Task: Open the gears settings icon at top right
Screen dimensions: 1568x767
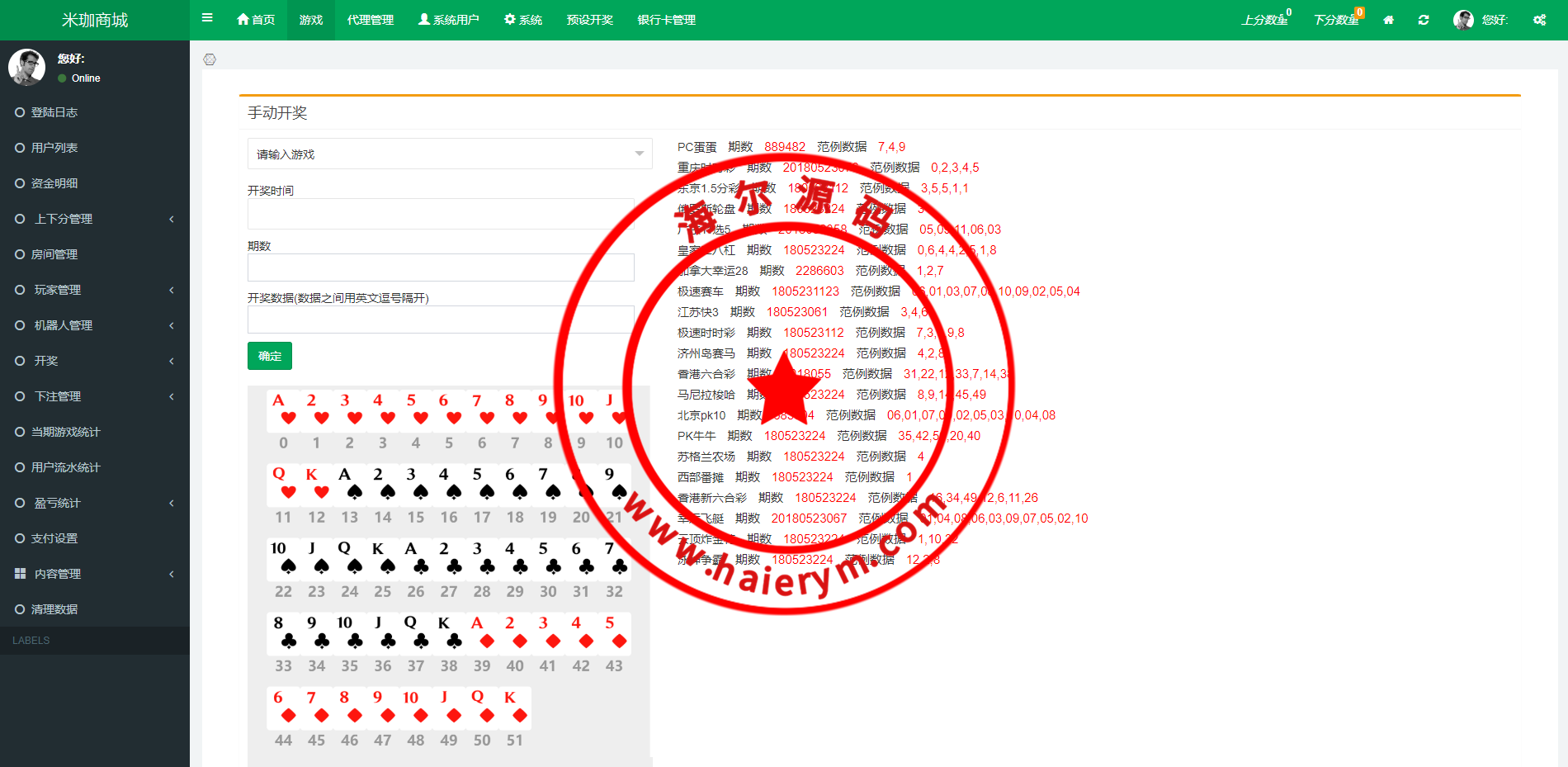Action: point(1540,19)
